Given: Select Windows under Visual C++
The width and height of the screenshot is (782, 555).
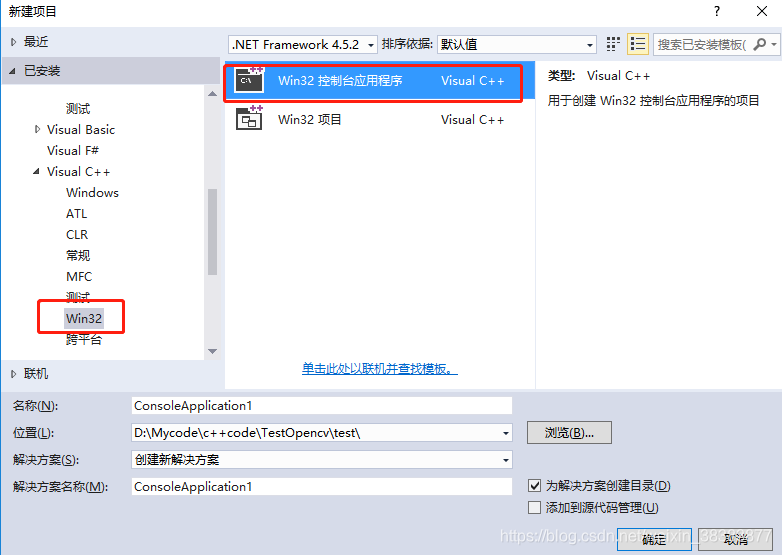Looking at the screenshot, I should [92, 192].
